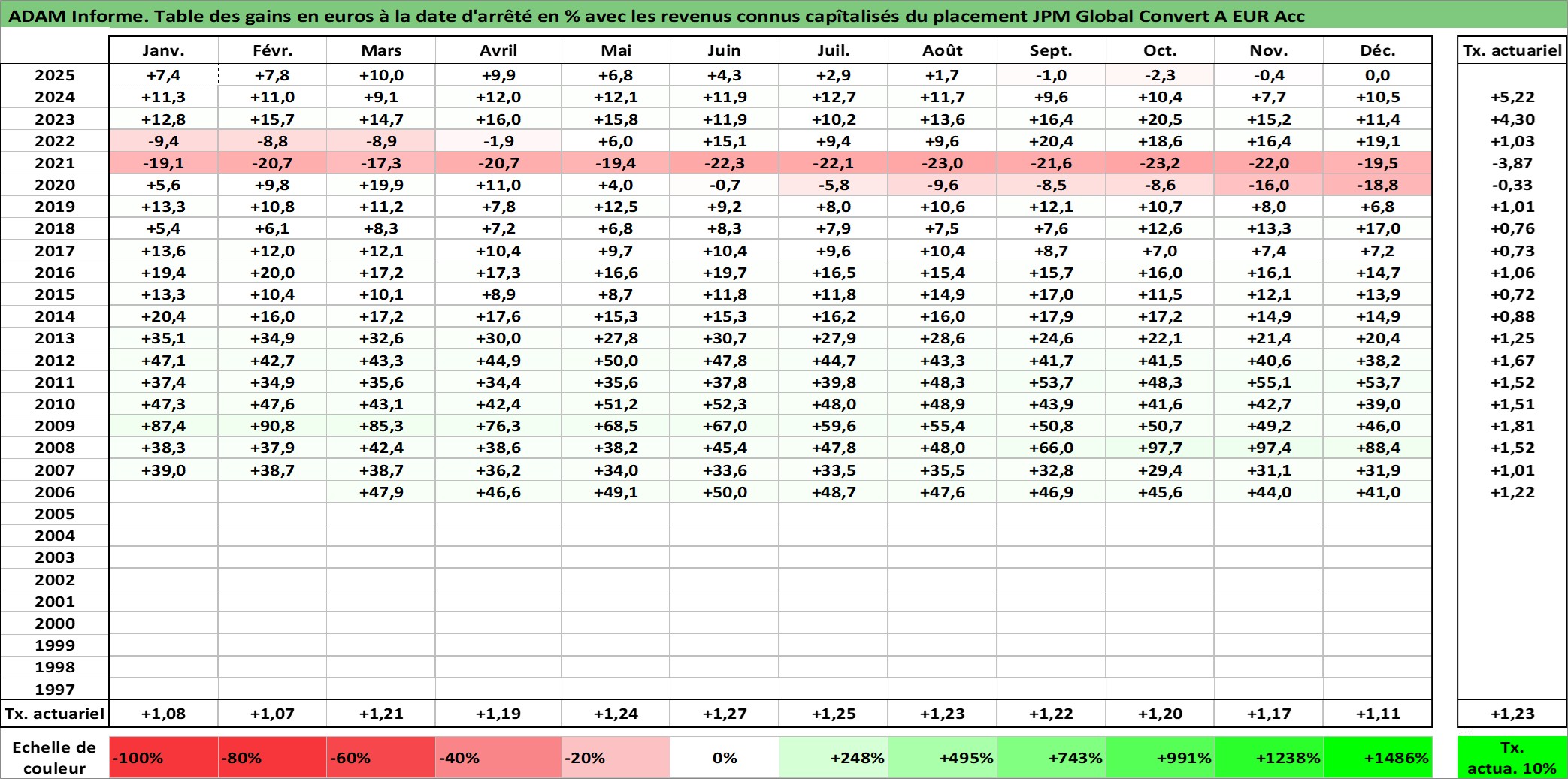Select the Echelle de couleur label

tap(55, 758)
